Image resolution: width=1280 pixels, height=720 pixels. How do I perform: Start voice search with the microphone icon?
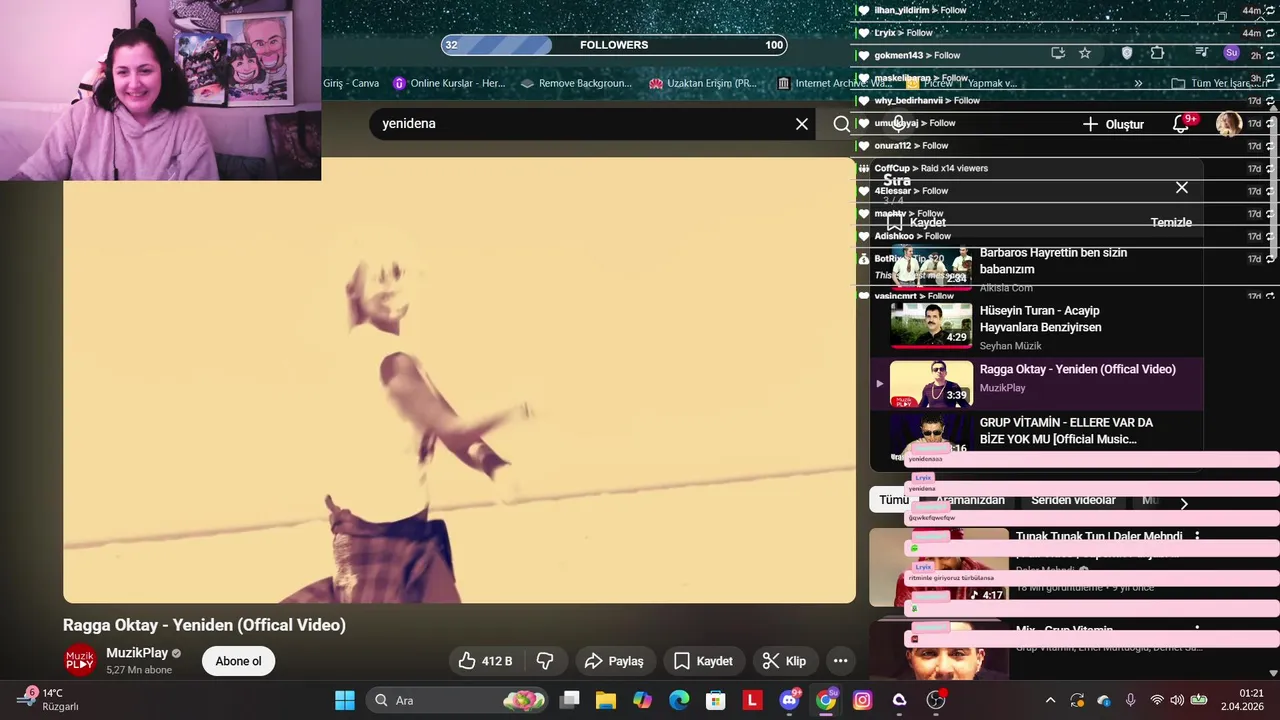[x=899, y=123]
